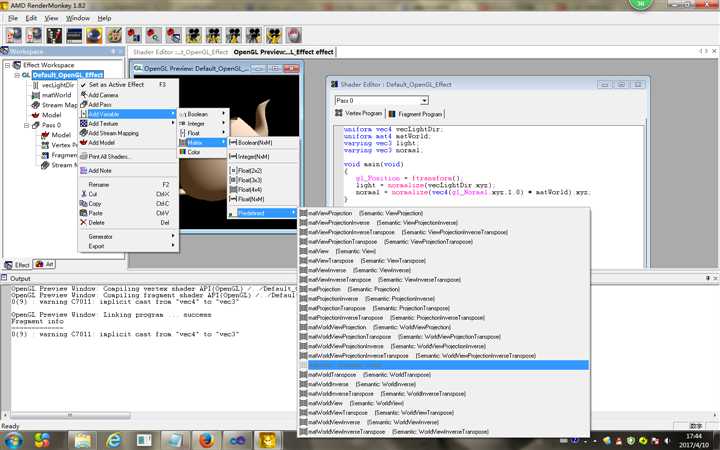Collapse the Effect Workspace tree node
The height and width of the screenshot is (450, 720).
tap(7, 65)
